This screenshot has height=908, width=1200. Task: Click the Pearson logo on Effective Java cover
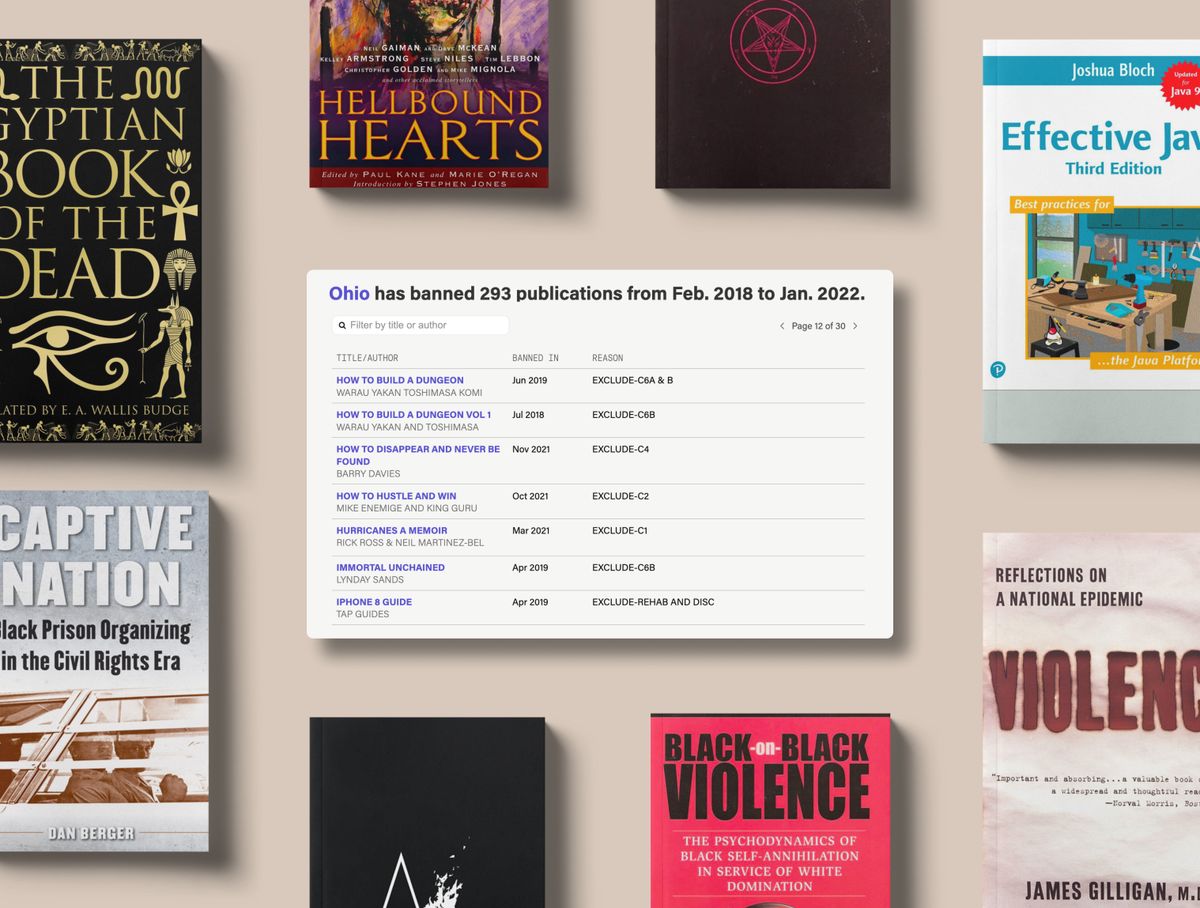coord(997,370)
